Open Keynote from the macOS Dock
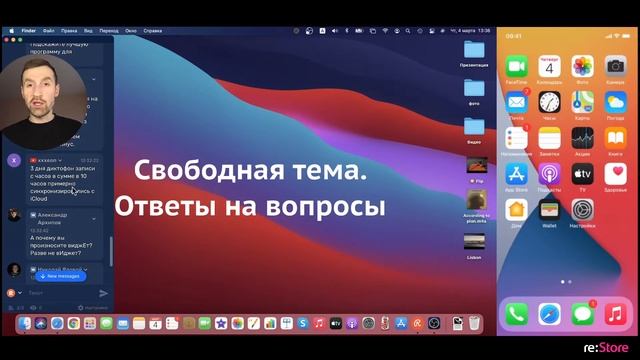 pos(287,324)
